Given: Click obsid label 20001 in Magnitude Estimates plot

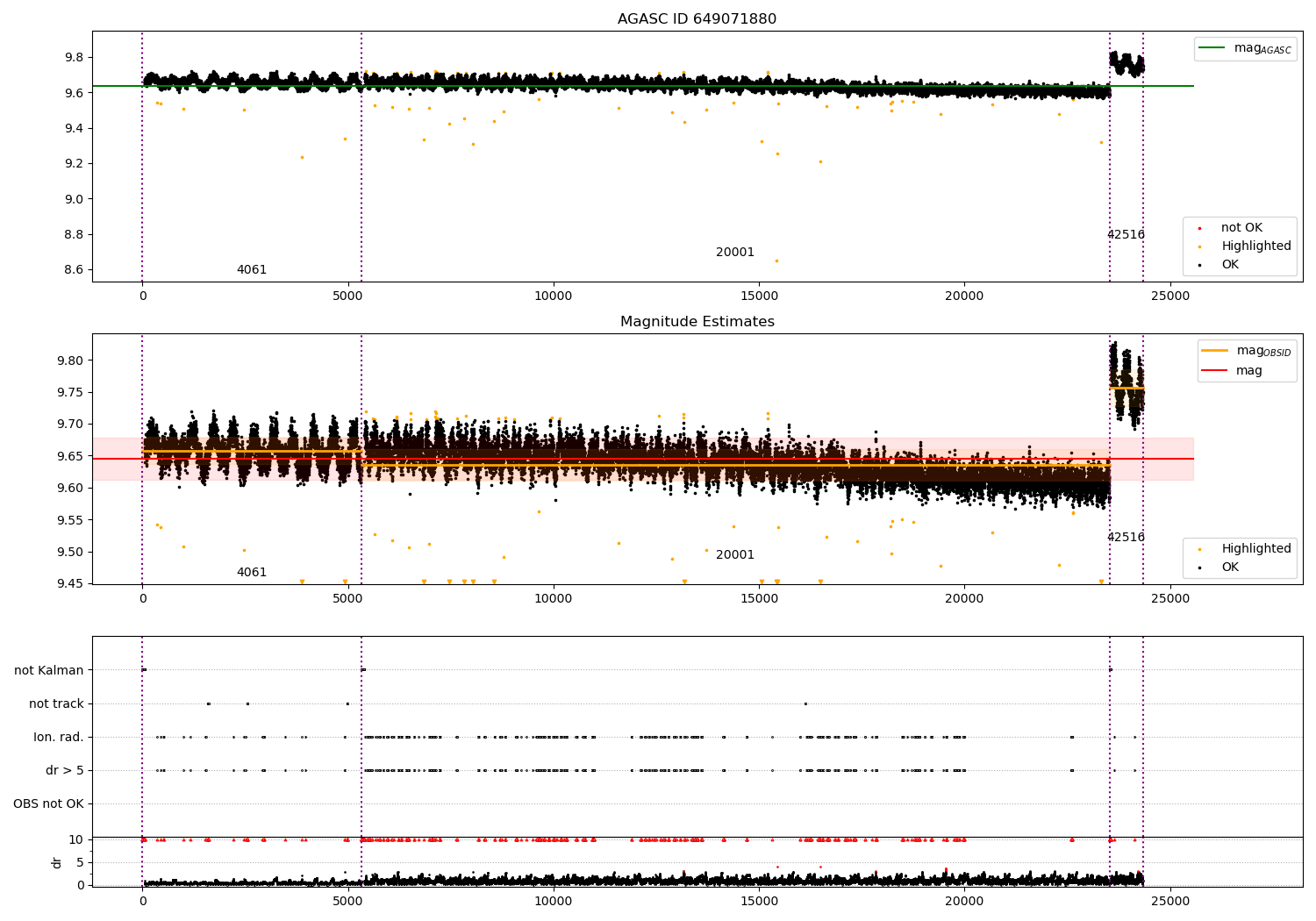Looking at the screenshot, I should point(735,555).
